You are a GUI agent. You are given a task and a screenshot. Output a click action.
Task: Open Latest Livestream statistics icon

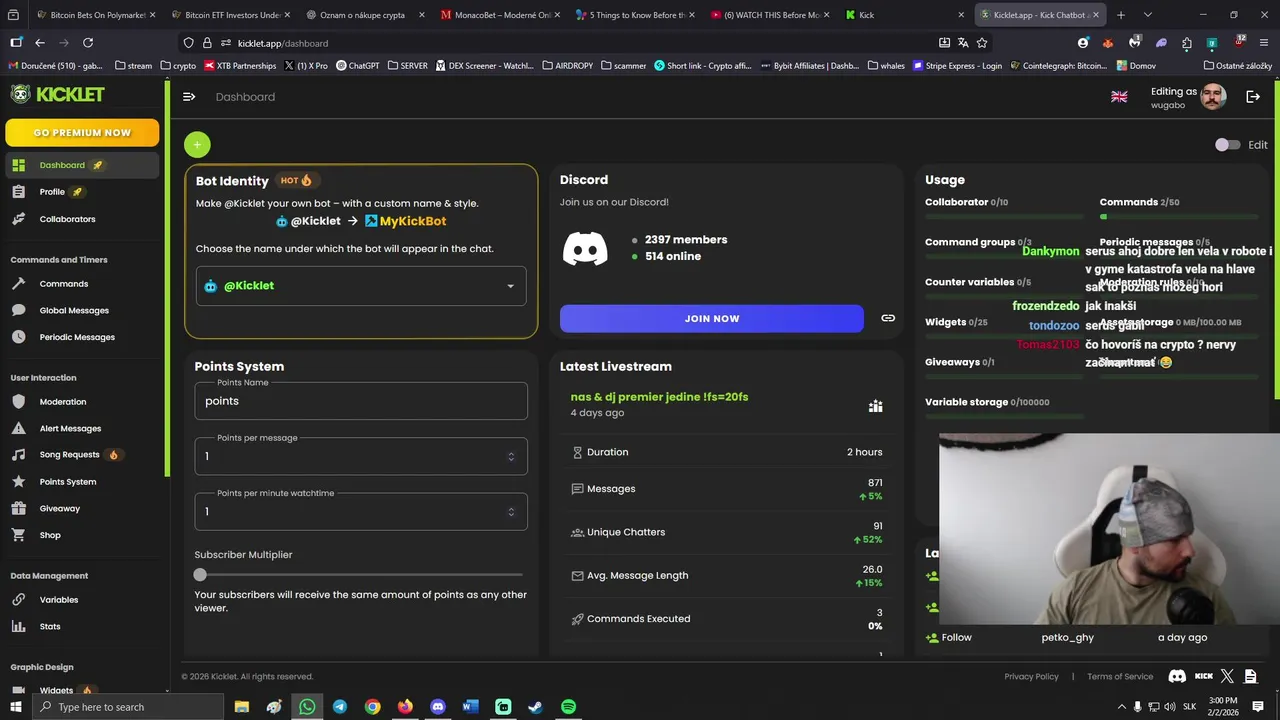click(875, 406)
